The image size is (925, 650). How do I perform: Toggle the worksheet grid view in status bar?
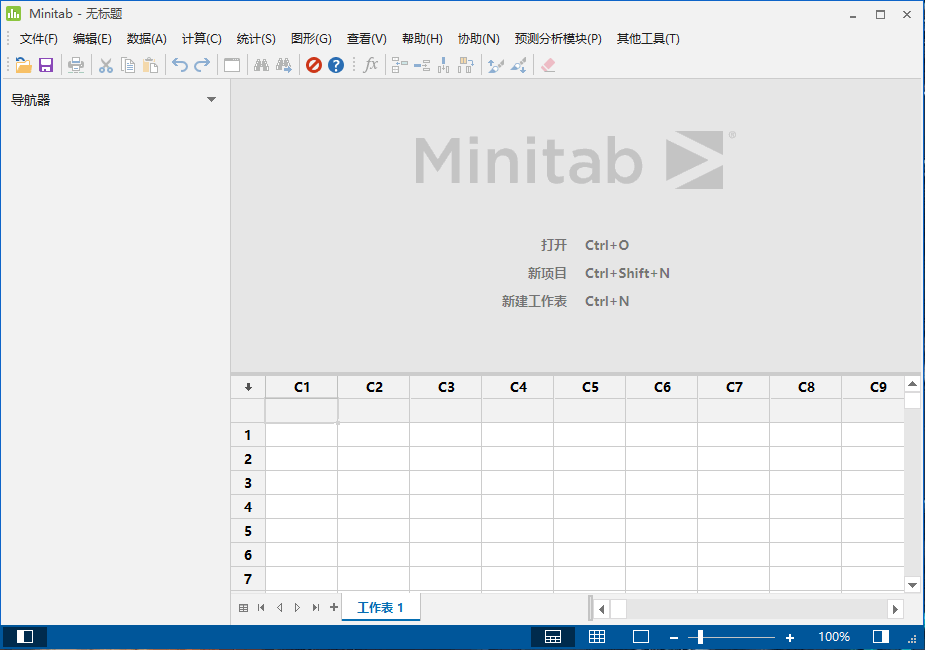(x=597, y=636)
